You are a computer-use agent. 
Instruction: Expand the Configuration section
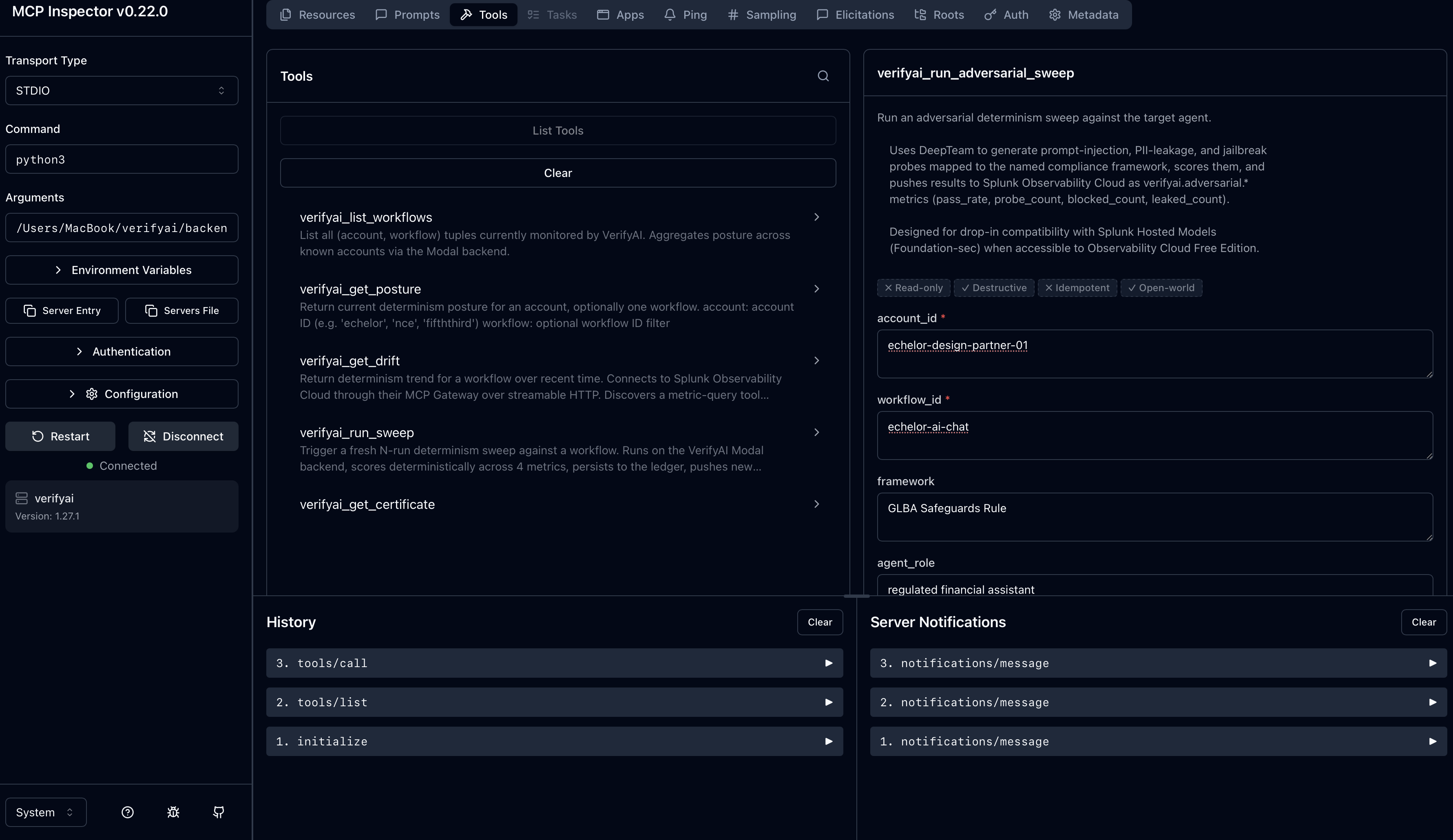click(122, 394)
